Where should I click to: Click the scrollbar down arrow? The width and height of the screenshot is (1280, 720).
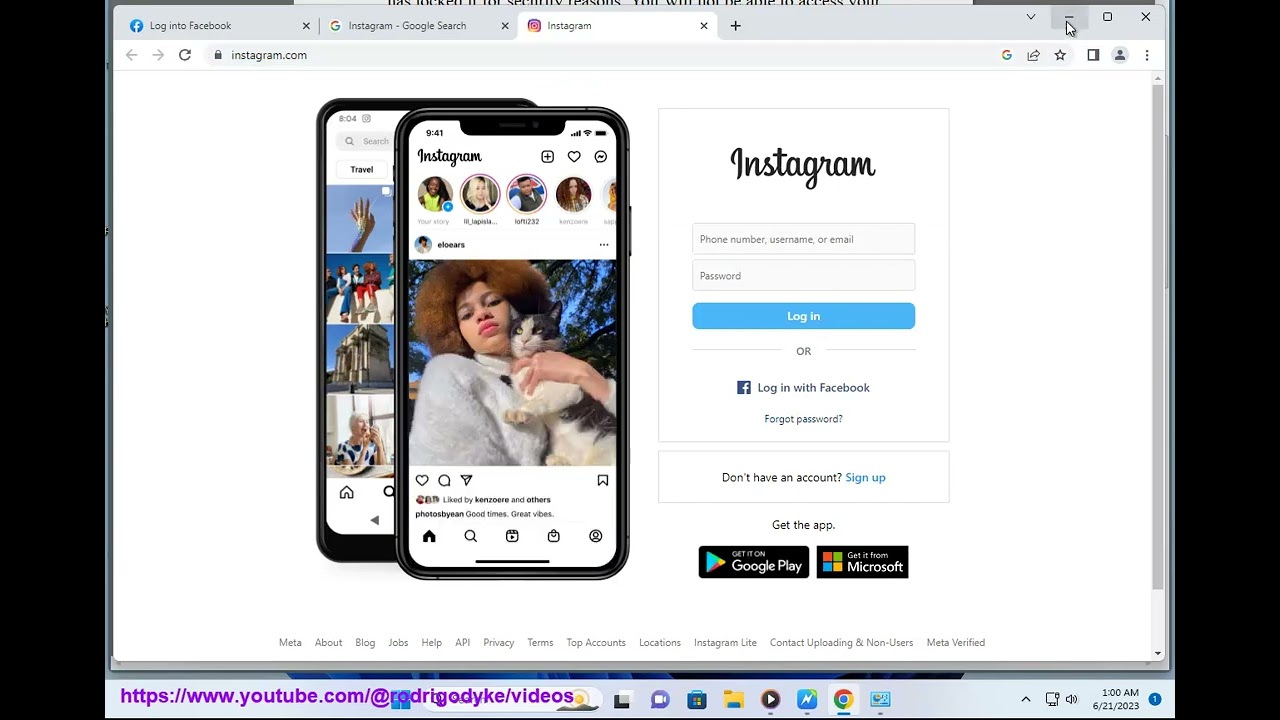[1158, 654]
